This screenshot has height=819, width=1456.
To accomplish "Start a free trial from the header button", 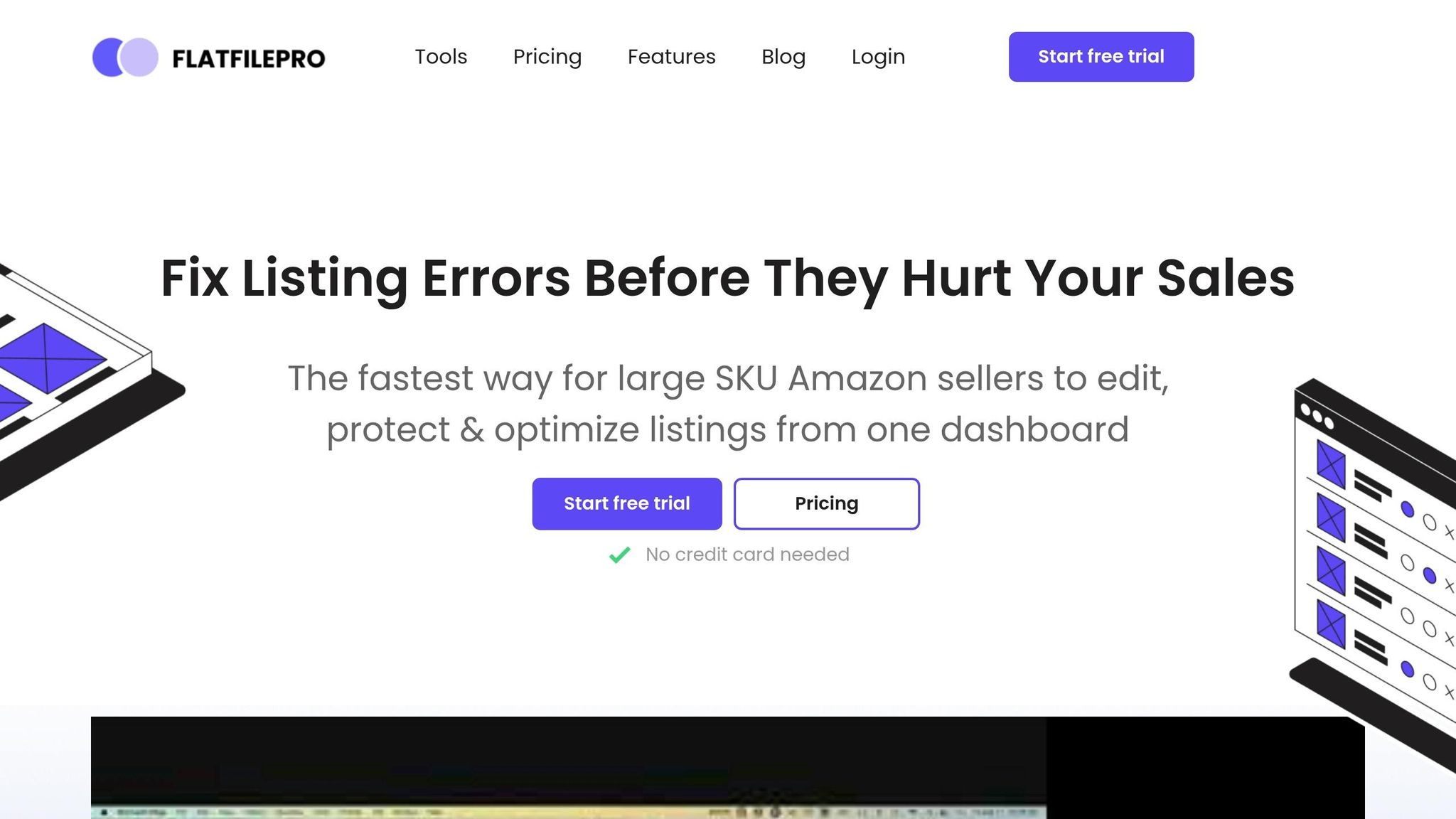I will point(1101,56).
